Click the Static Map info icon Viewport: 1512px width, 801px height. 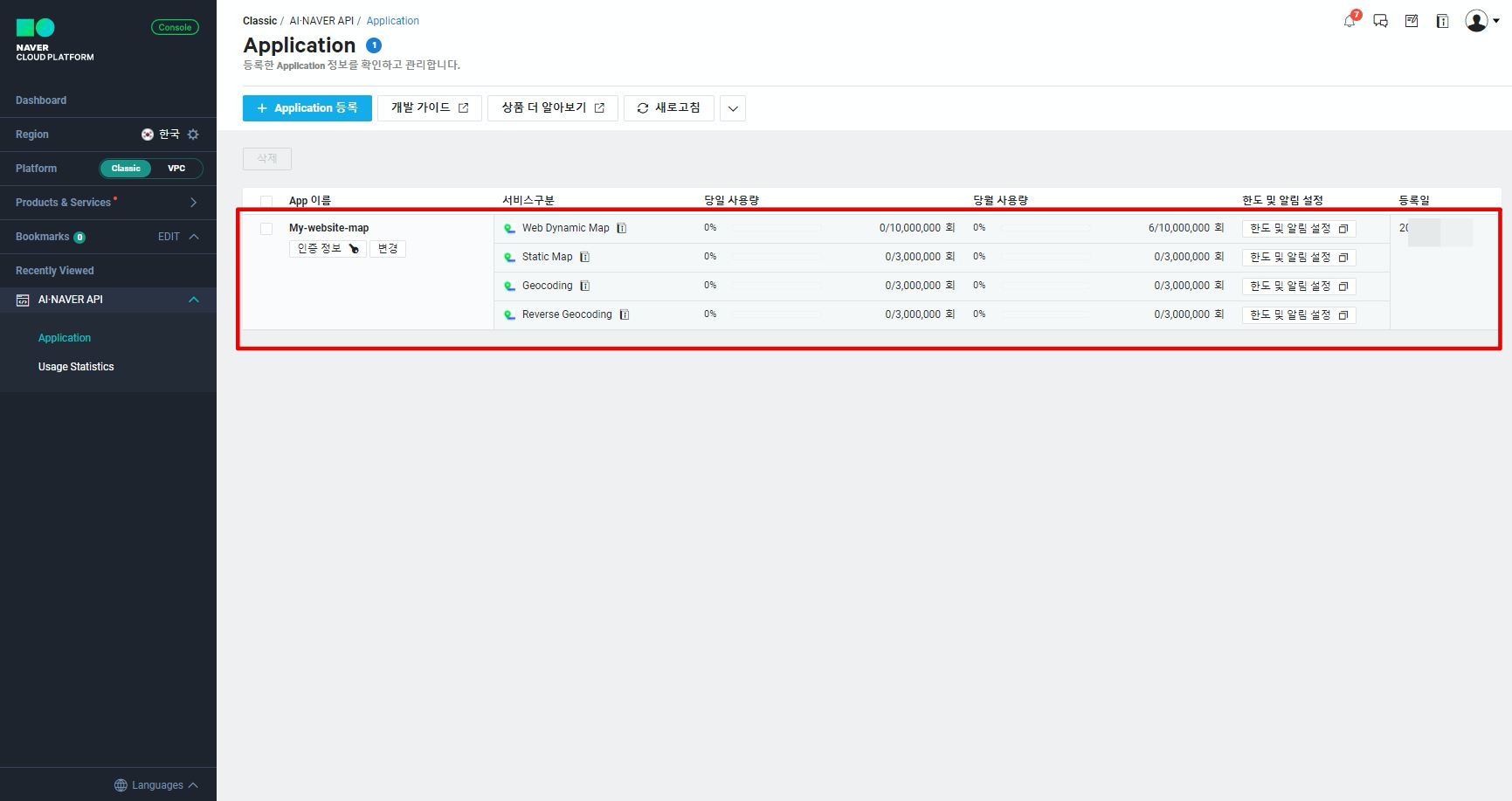585,257
